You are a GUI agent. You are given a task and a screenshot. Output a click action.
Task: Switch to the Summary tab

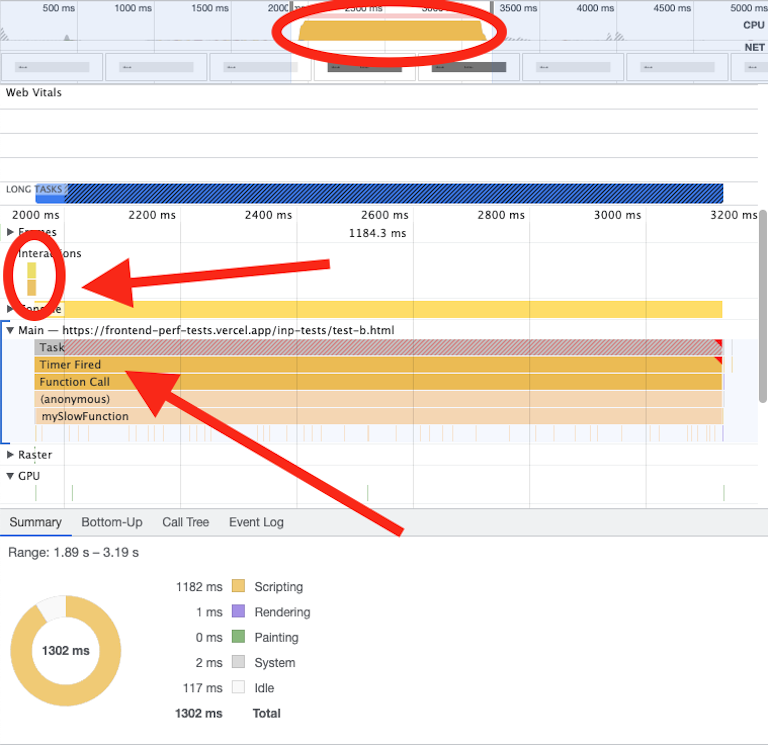[35, 522]
